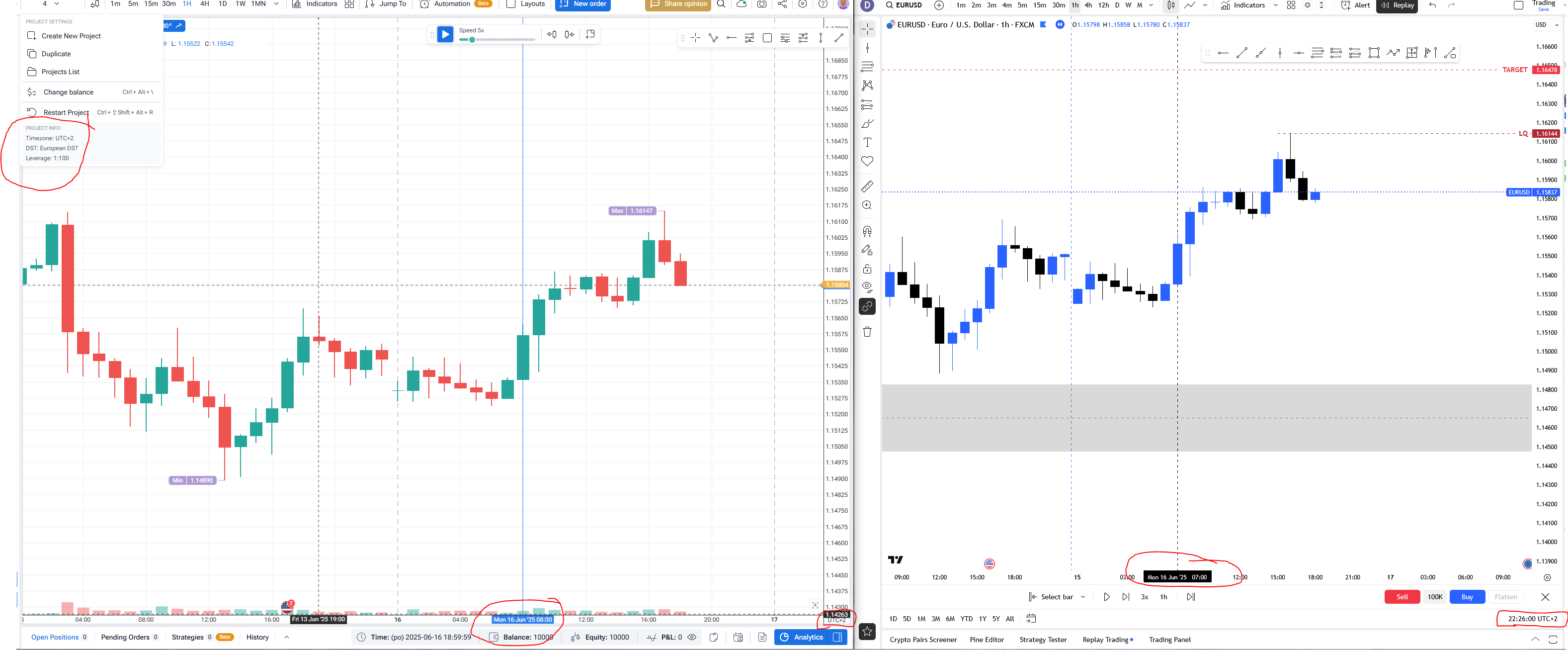The width and height of the screenshot is (1568, 650).
Task: Select 4H timeframe in left chart
Action: [205, 3]
